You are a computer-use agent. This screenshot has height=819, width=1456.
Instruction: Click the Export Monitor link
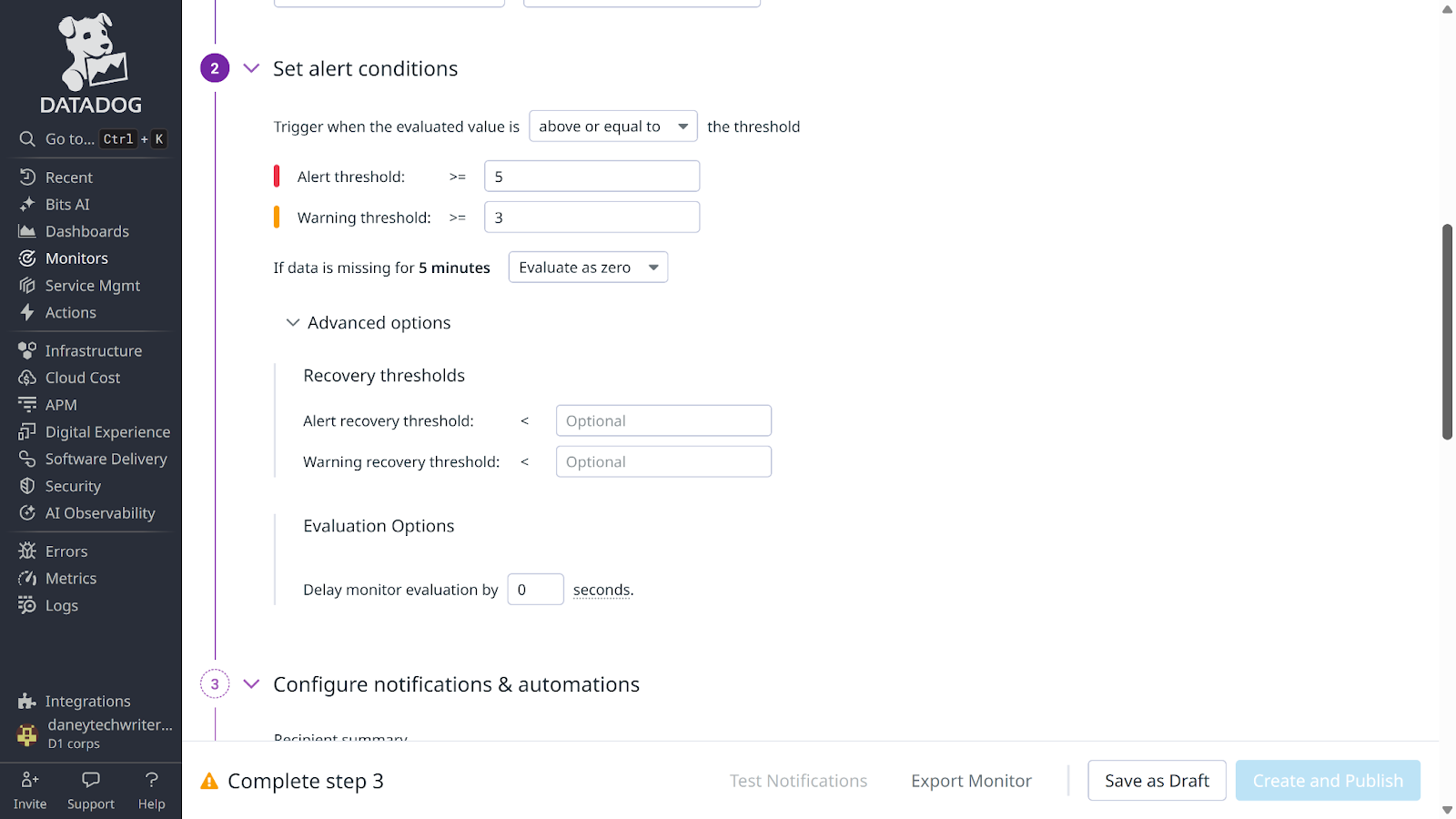pos(971,781)
